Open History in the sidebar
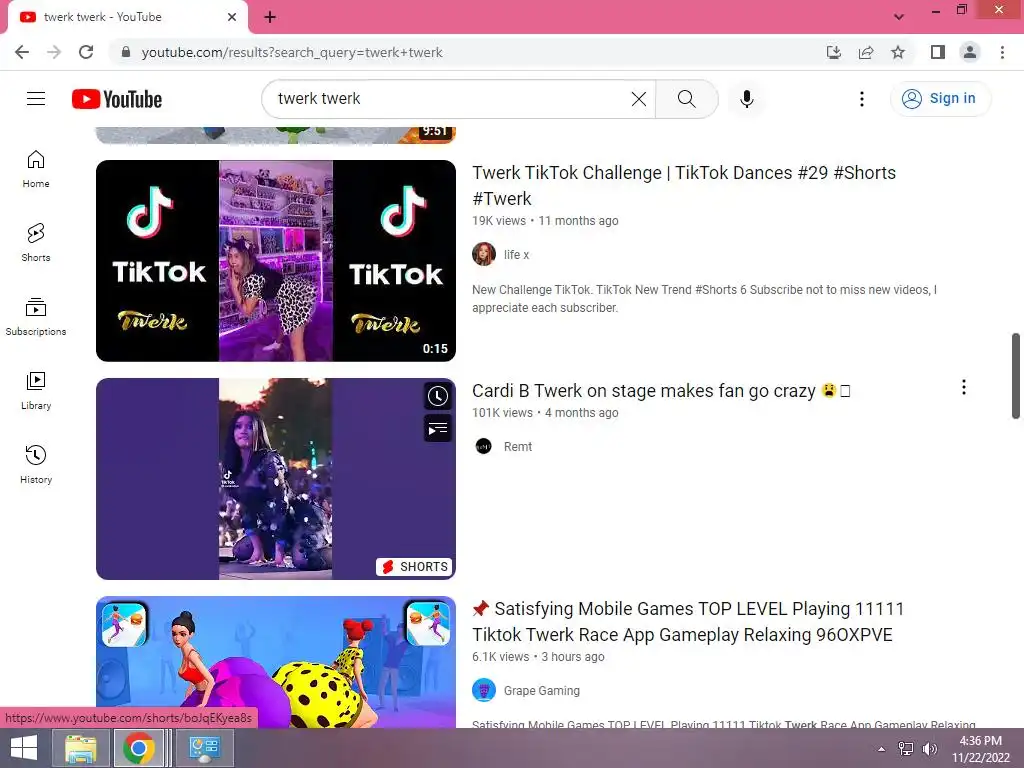Image resolution: width=1024 pixels, height=768 pixels. (36, 464)
